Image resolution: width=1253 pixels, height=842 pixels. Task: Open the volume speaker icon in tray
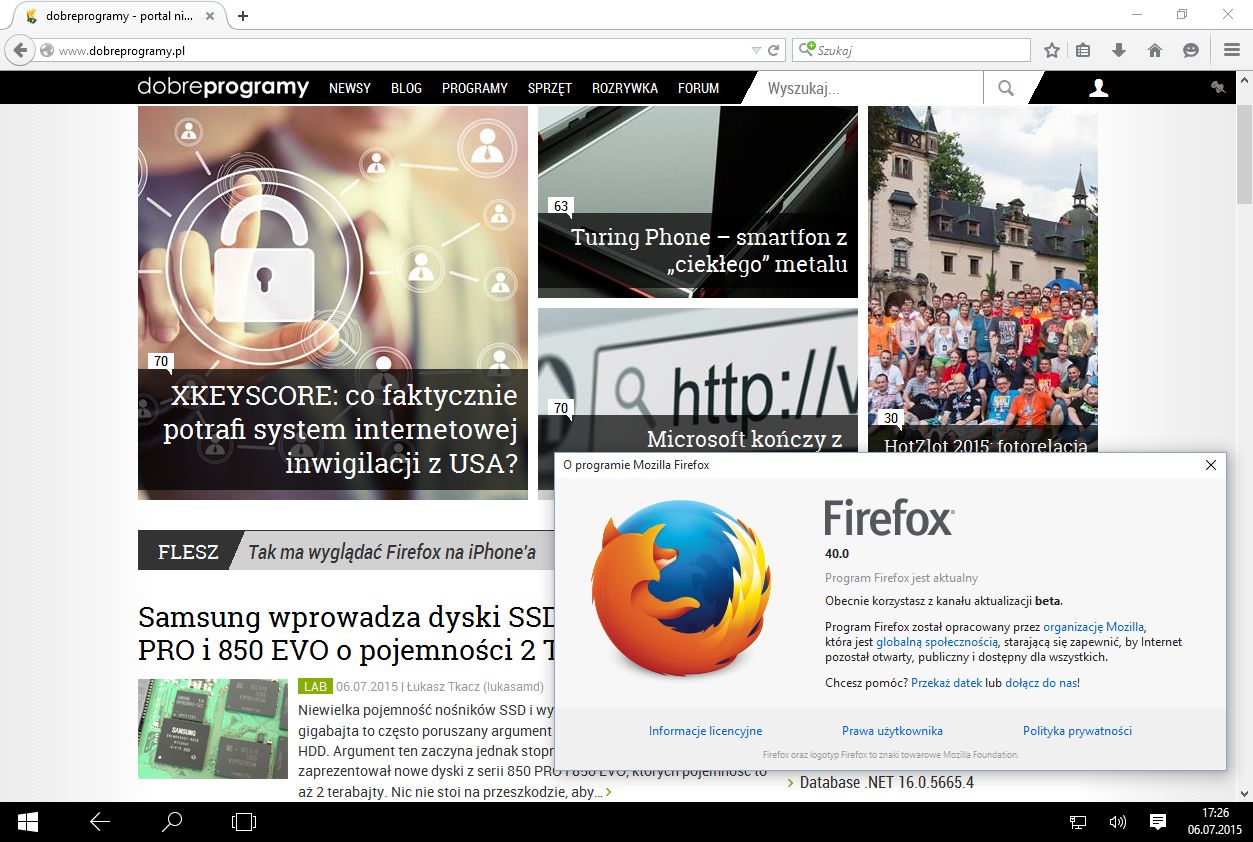(x=1118, y=822)
